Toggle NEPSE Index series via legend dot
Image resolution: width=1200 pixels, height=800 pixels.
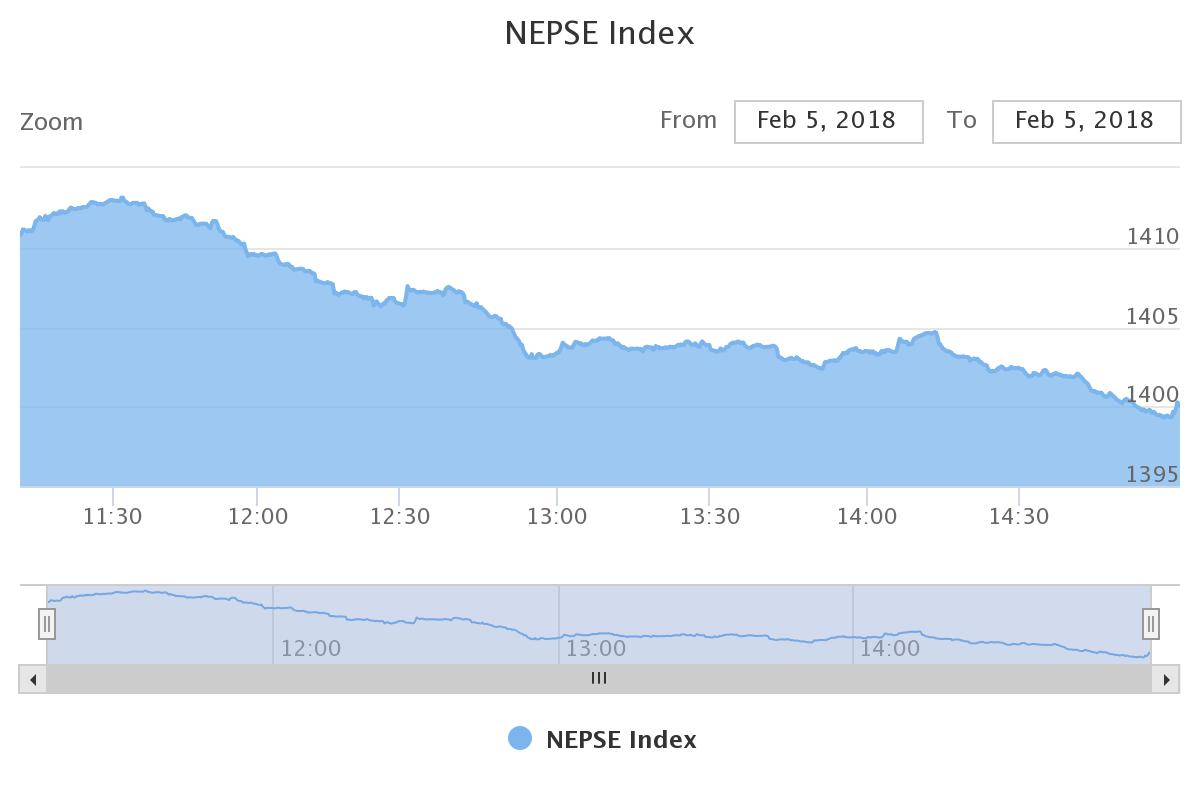point(520,739)
